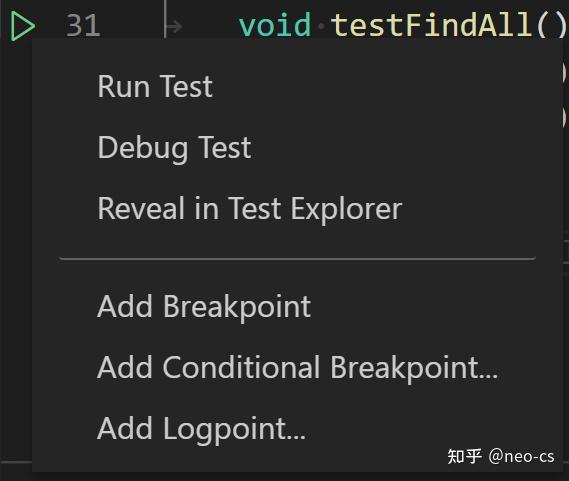Click the testFindAll method name
The height and width of the screenshot is (481, 569).
point(431,25)
